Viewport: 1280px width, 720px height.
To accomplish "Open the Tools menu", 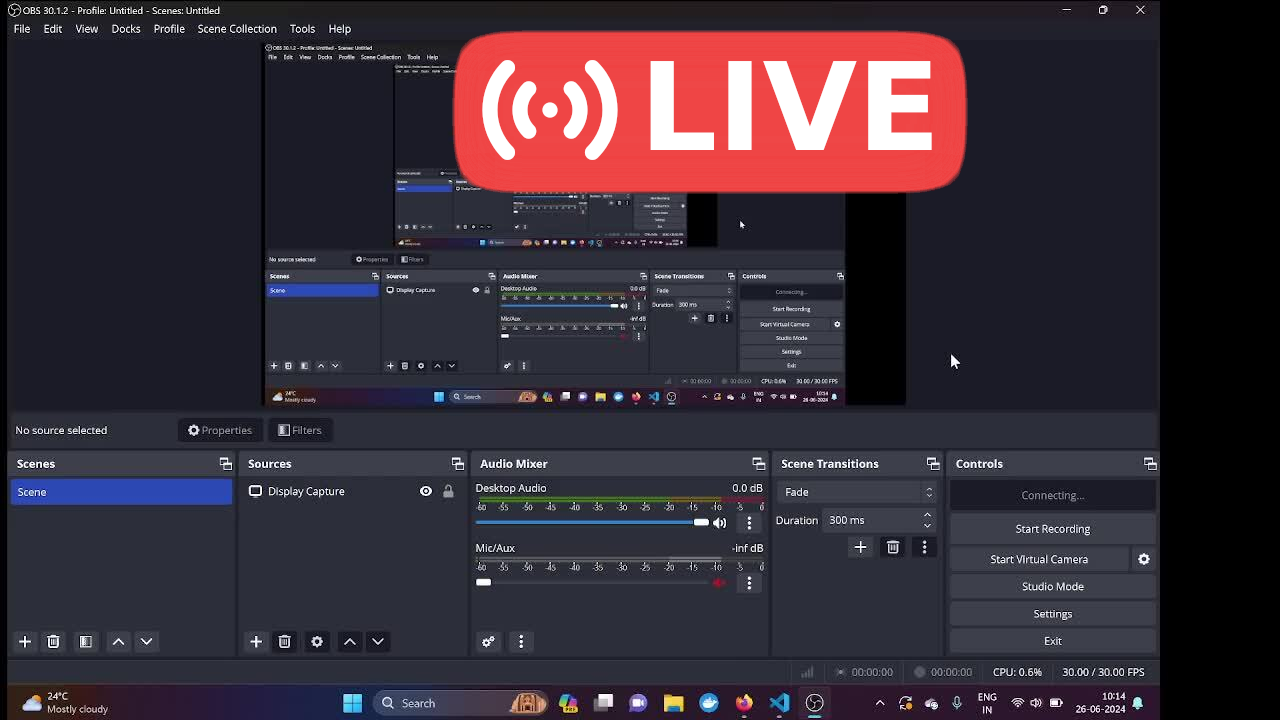I will point(302,29).
